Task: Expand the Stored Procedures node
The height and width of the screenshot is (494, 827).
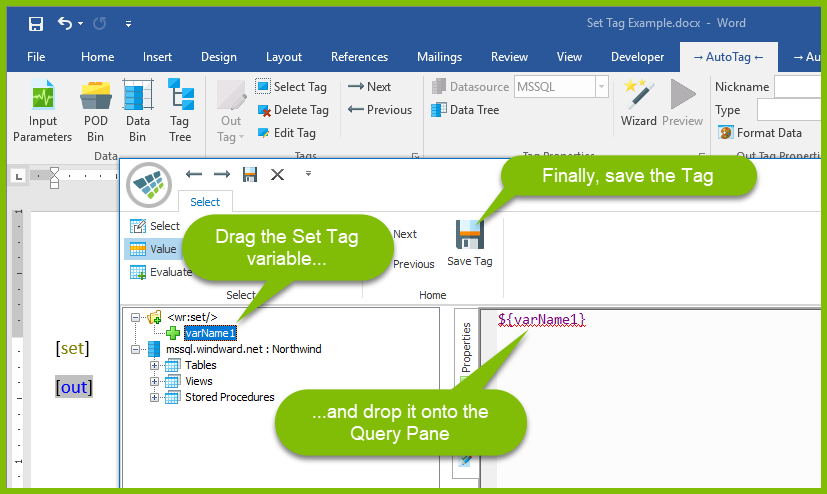Action: pos(154,398)
